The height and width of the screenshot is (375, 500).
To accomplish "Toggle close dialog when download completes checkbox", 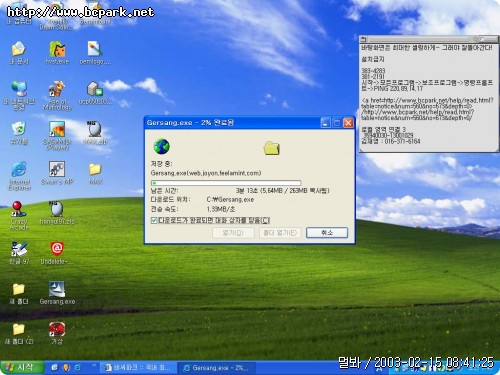I will (x=154, y=220).
